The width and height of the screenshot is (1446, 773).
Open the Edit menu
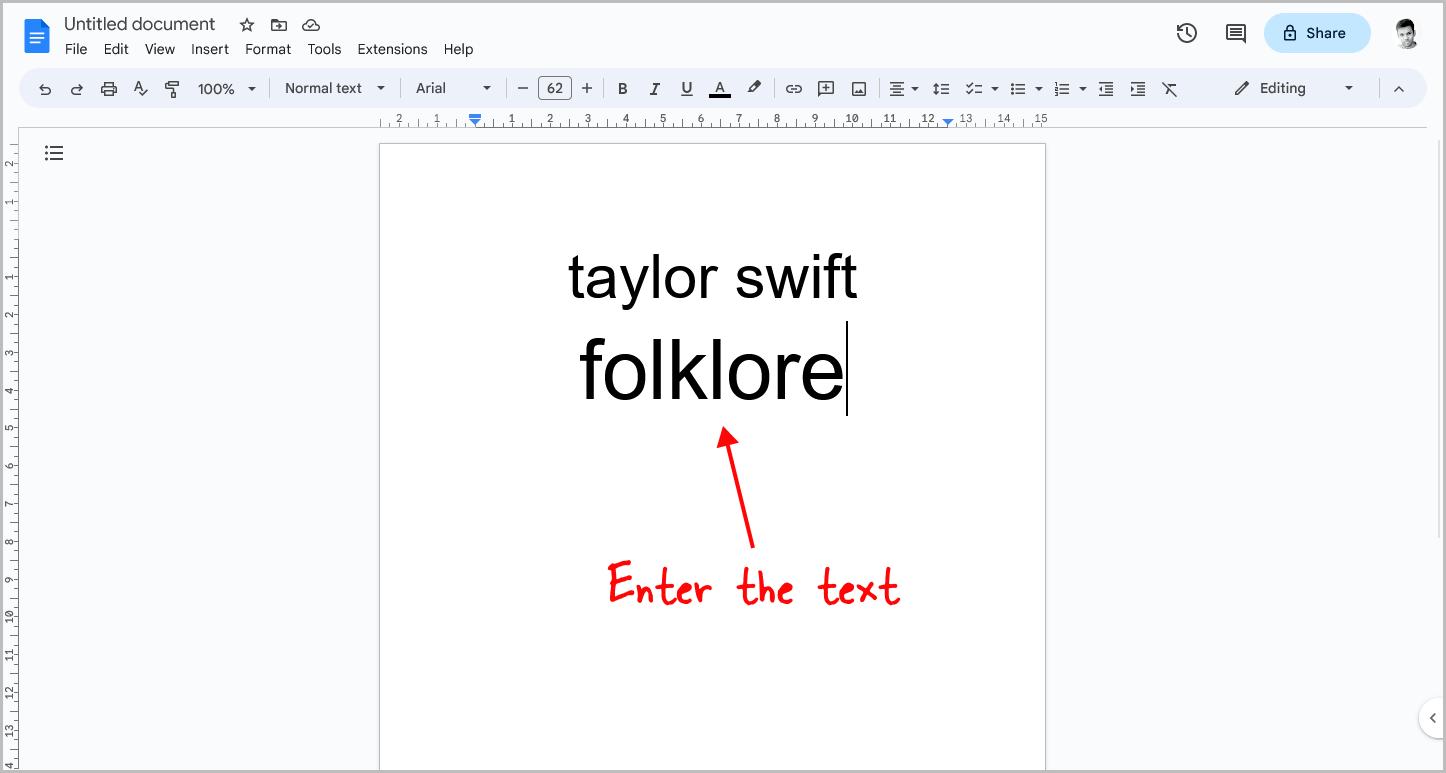tap(116, 49)
